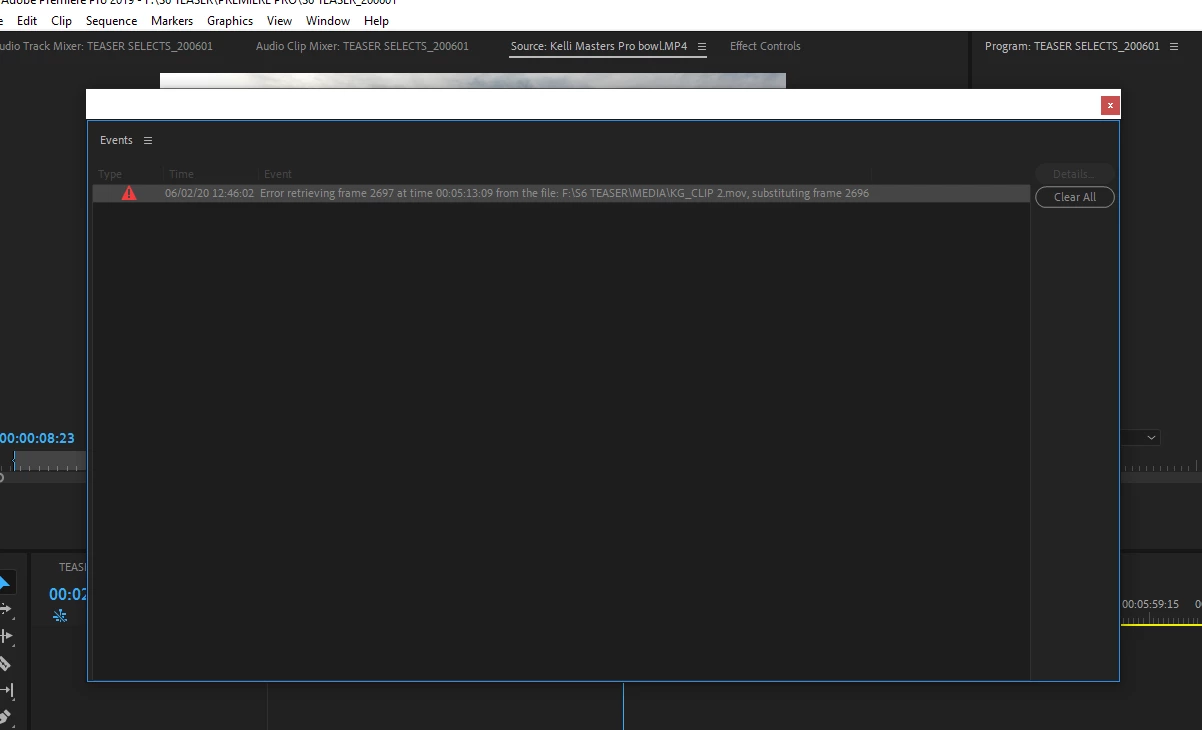Click the Source timecode 00:00:08:23

[37, 438]
